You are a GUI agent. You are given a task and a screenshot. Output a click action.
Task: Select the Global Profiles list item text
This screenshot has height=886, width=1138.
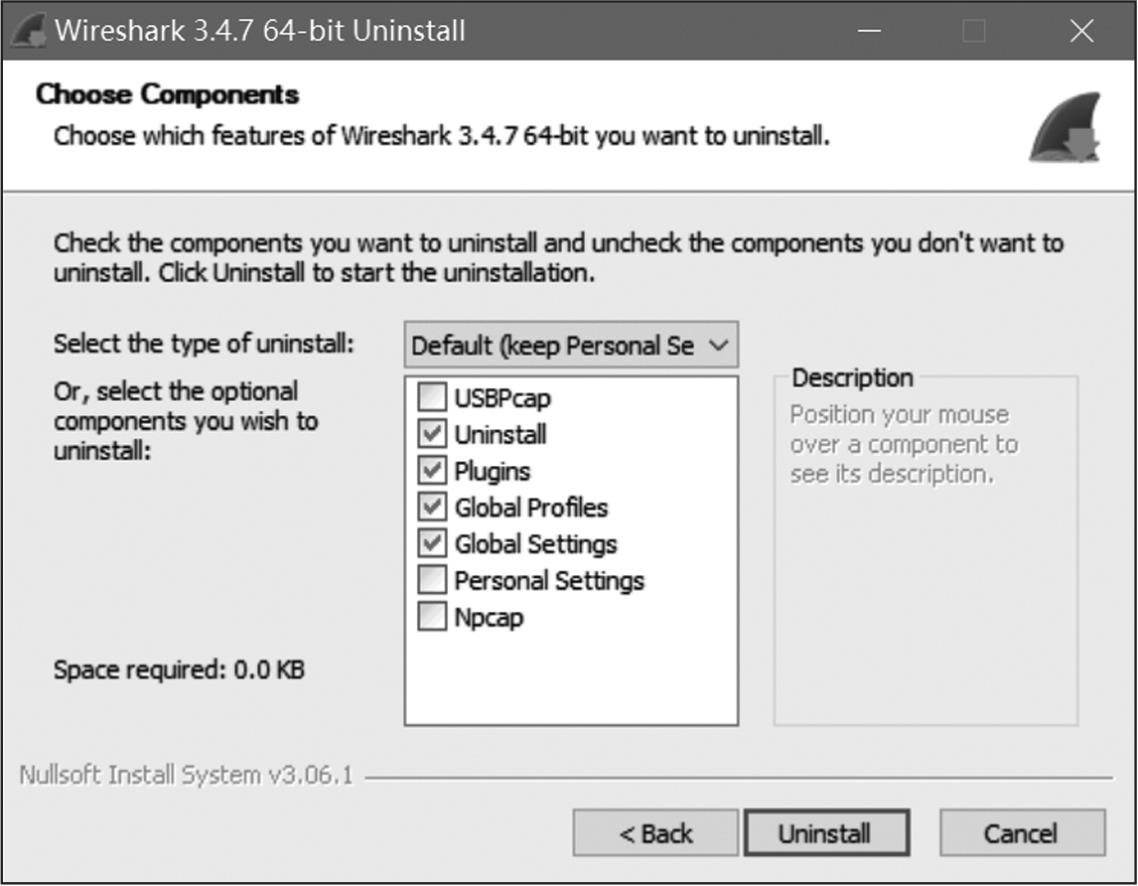[x=530, y=508]
